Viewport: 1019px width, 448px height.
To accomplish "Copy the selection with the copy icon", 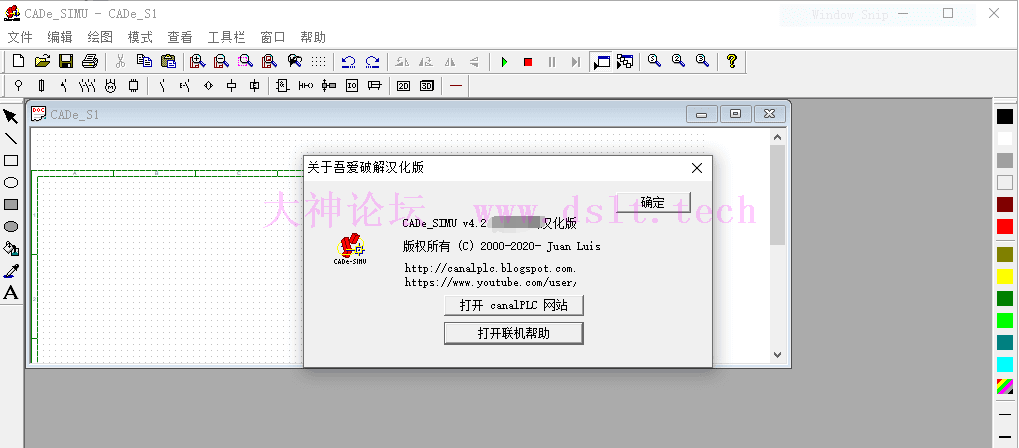I will [144, 62].
